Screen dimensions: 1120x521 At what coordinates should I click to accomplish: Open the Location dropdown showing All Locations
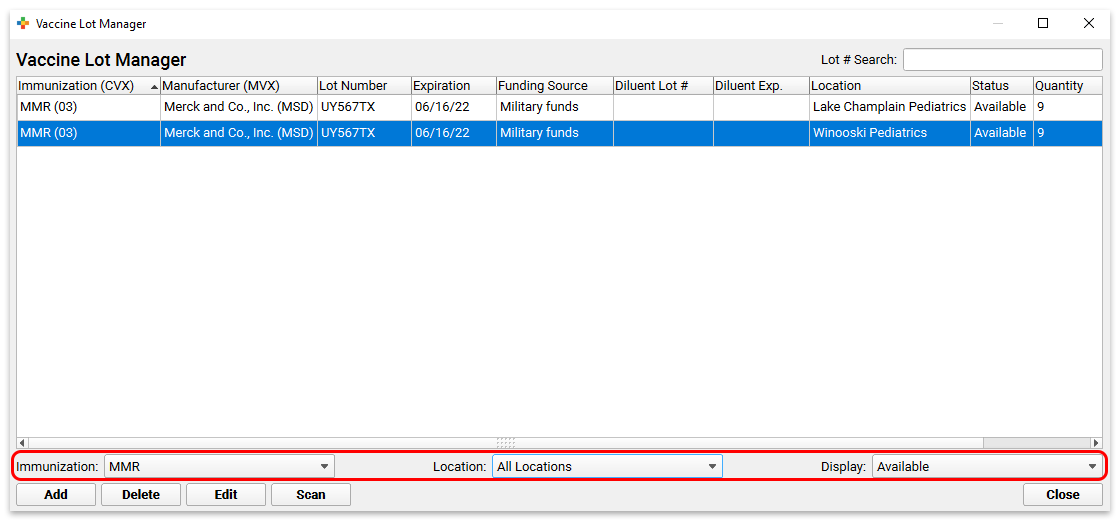click(607, 467)
